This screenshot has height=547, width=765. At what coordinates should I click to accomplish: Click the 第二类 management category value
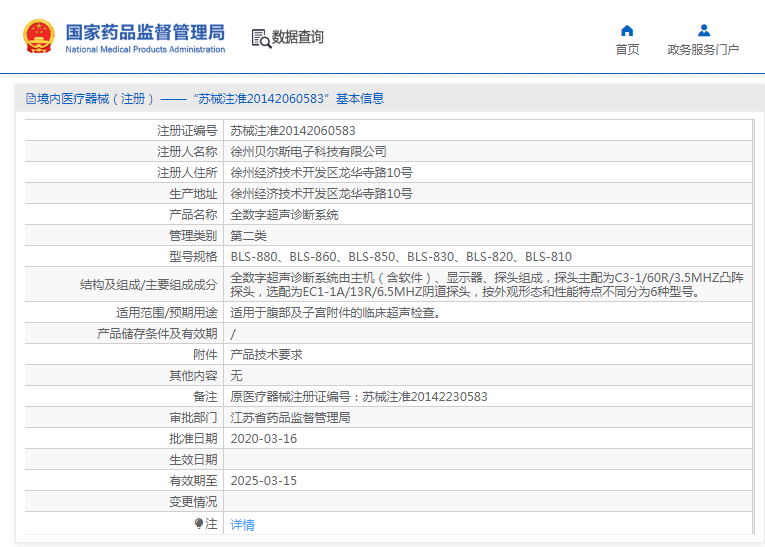248,236
